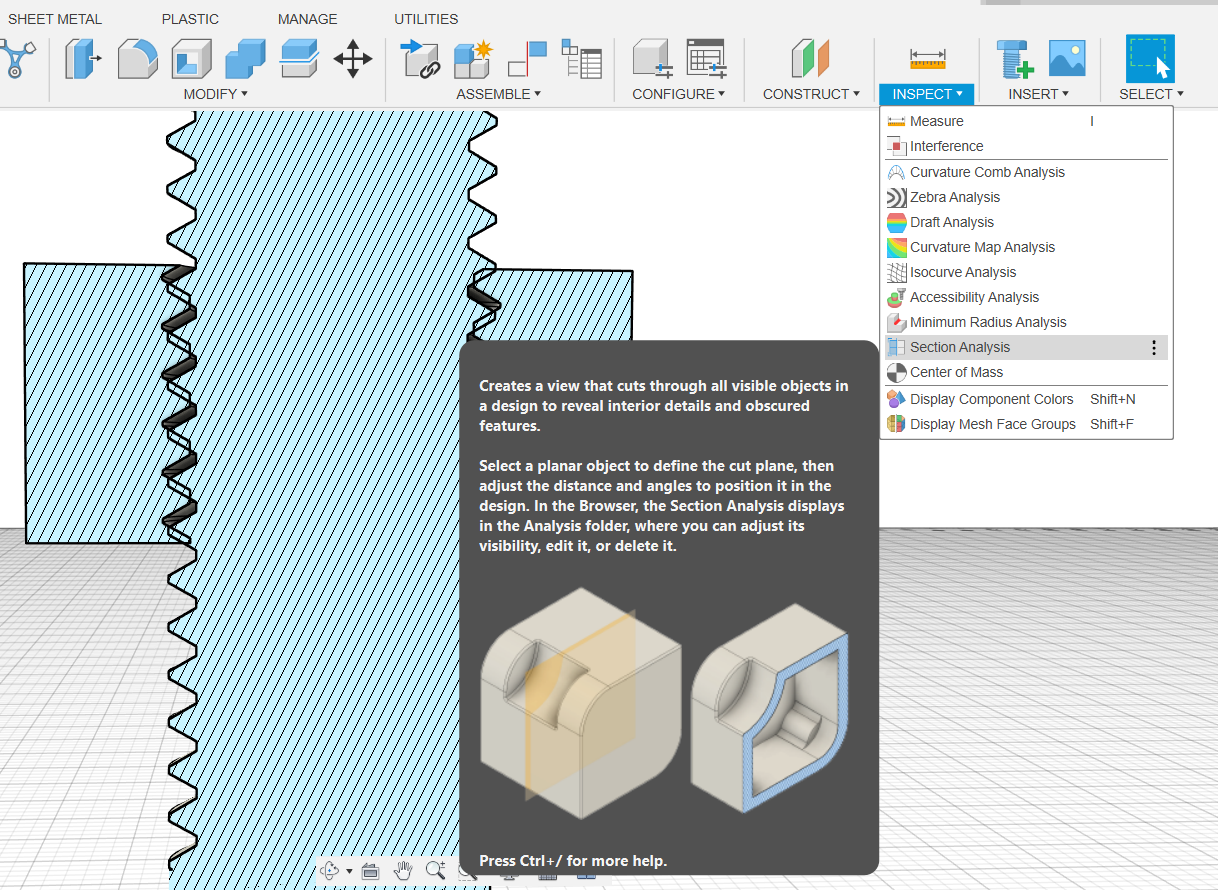This screenshot has width=1218, height=890.
Task: Open the SHEET METAL tab
Action: (x=55, y=19)
